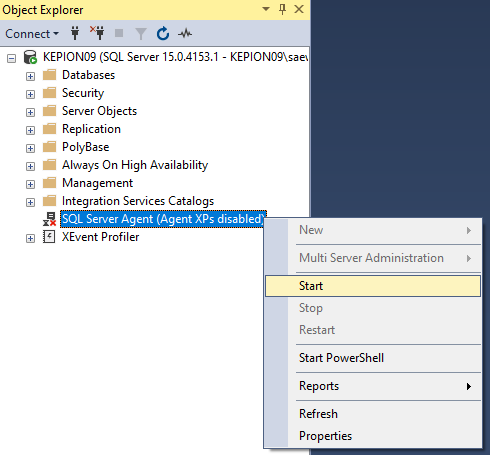Choose Start PowerShell in the context menu
The width and height of the screenshot is (490, 455).
tap(373, 358)
